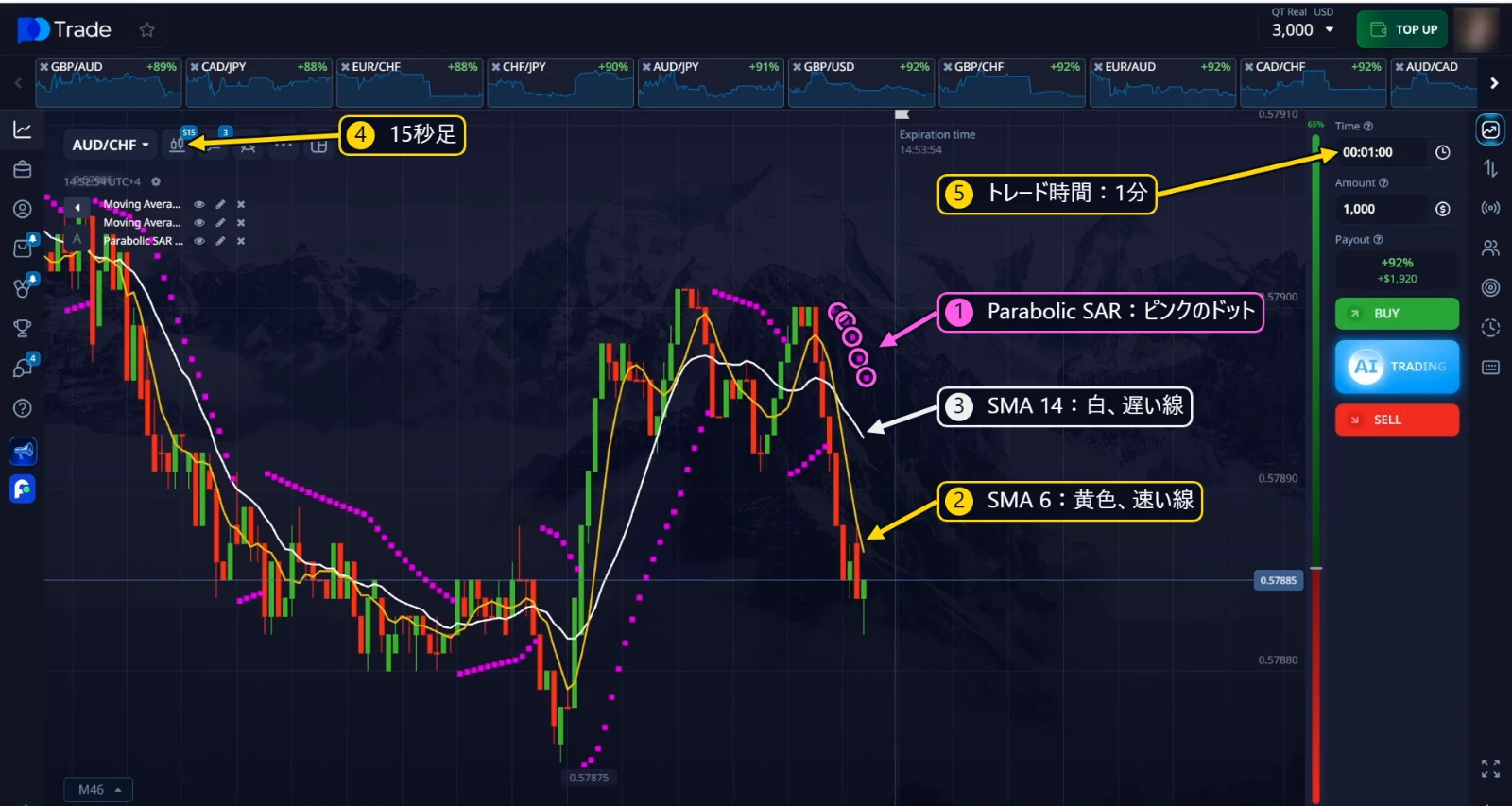The width and height of the screenshot is (1512, 806).
Task: Switch time mode using the clock icon
Action: (1442, 152)
